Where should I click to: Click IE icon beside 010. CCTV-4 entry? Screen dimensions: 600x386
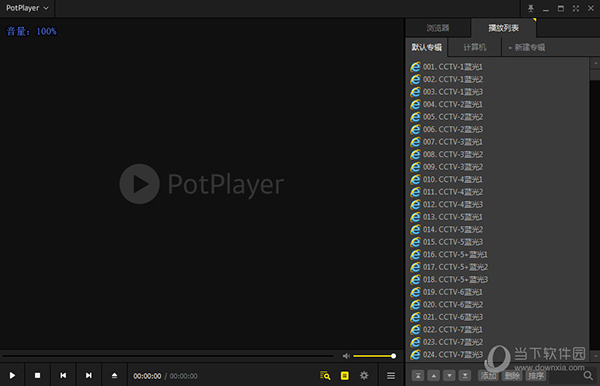pos(415,179)
